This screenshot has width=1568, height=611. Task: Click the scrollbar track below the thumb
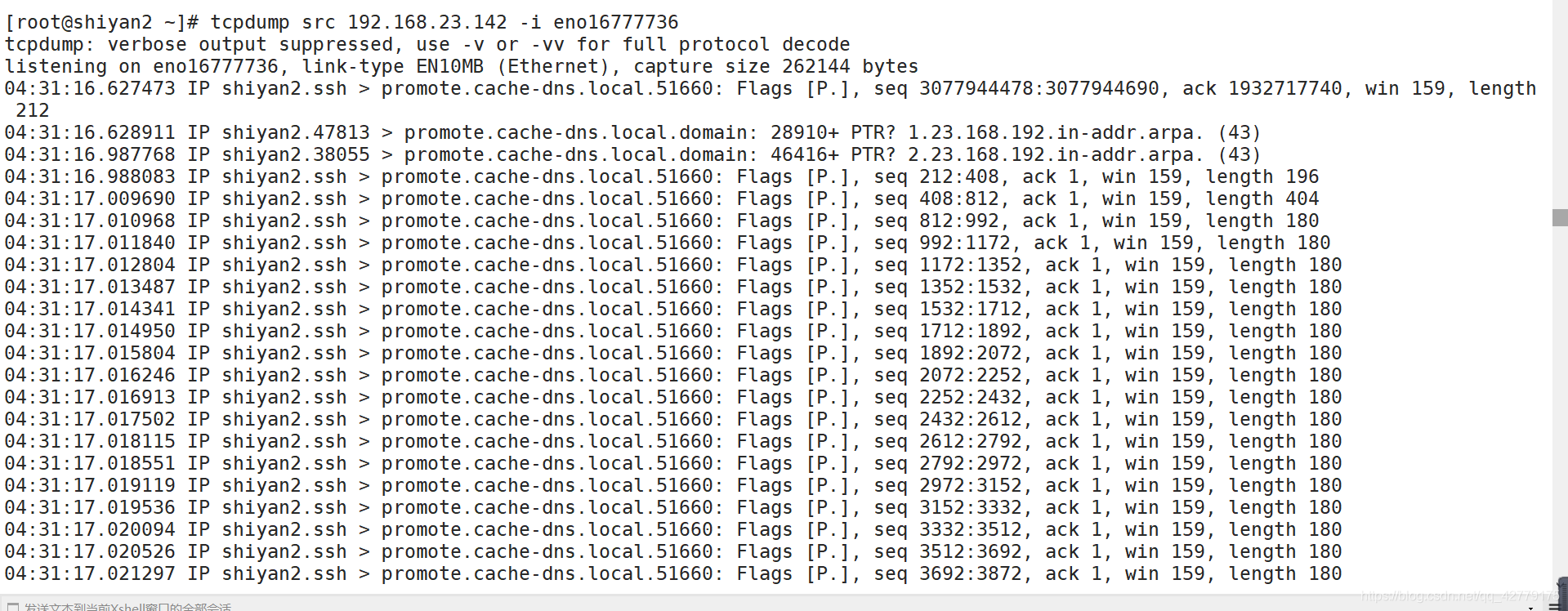click(x=1560, y=408)
